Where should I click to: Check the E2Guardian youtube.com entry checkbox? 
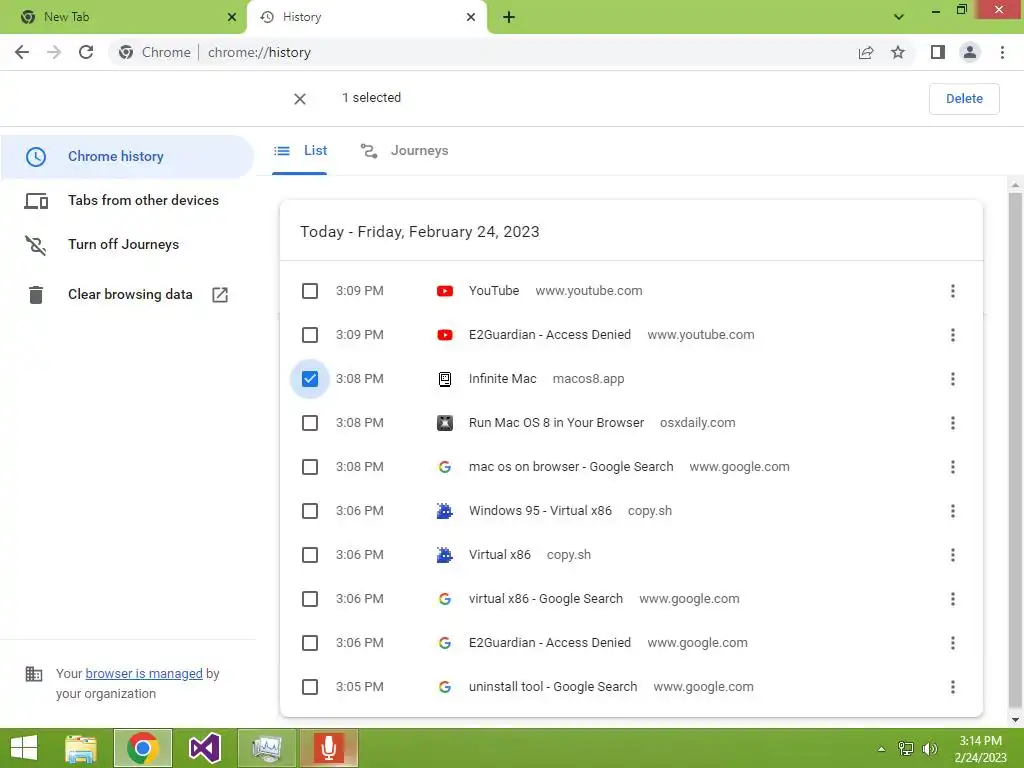(310, 335)
